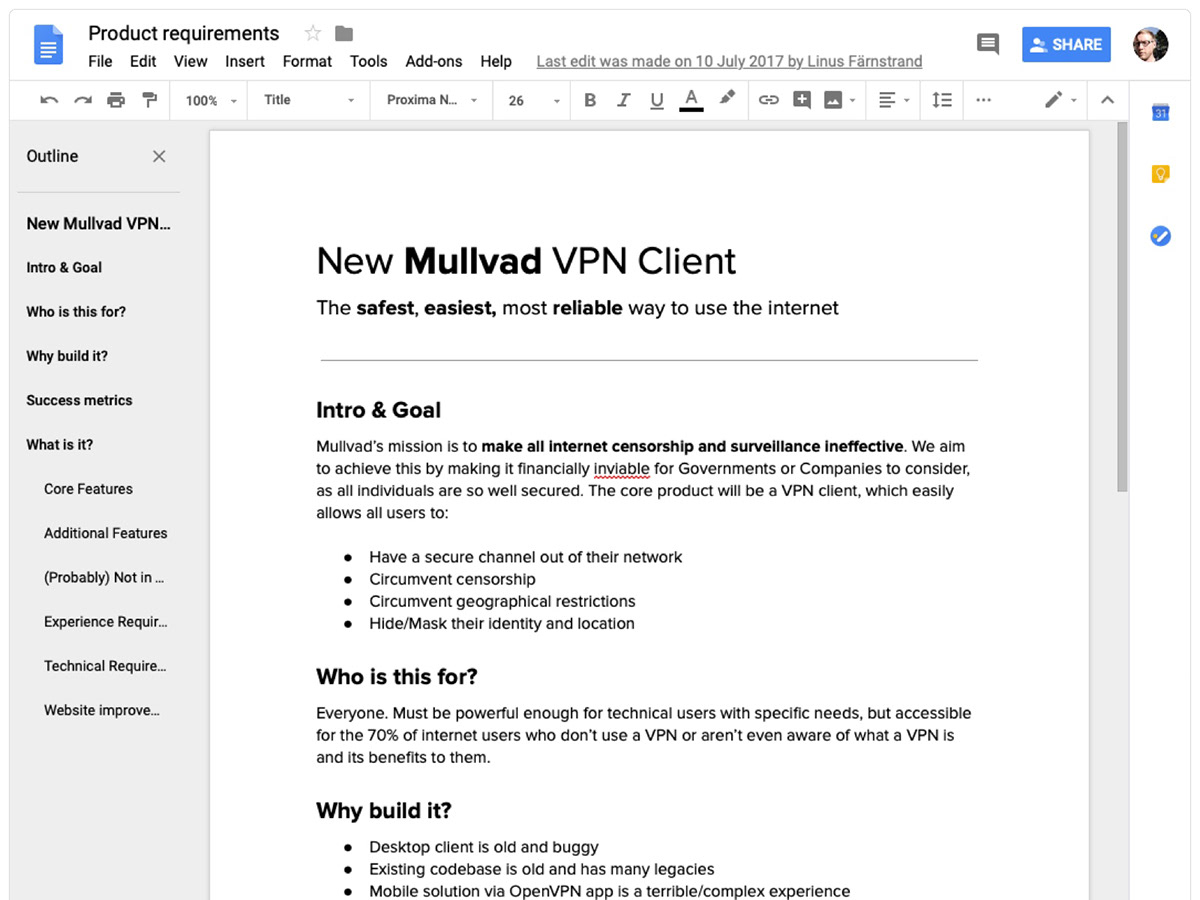
Task: Go to (Probably) Not in outline item
Action: point(104,577)
